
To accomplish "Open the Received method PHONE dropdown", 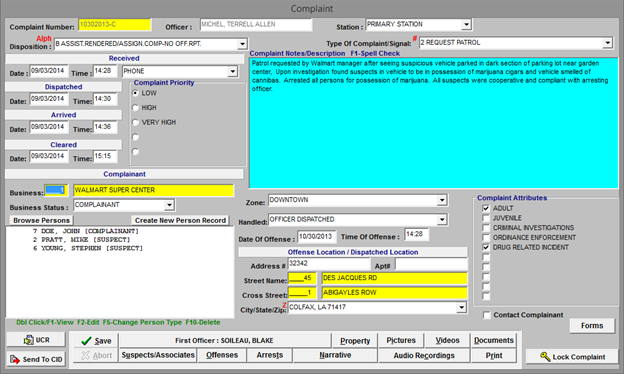I will (232, 72).
